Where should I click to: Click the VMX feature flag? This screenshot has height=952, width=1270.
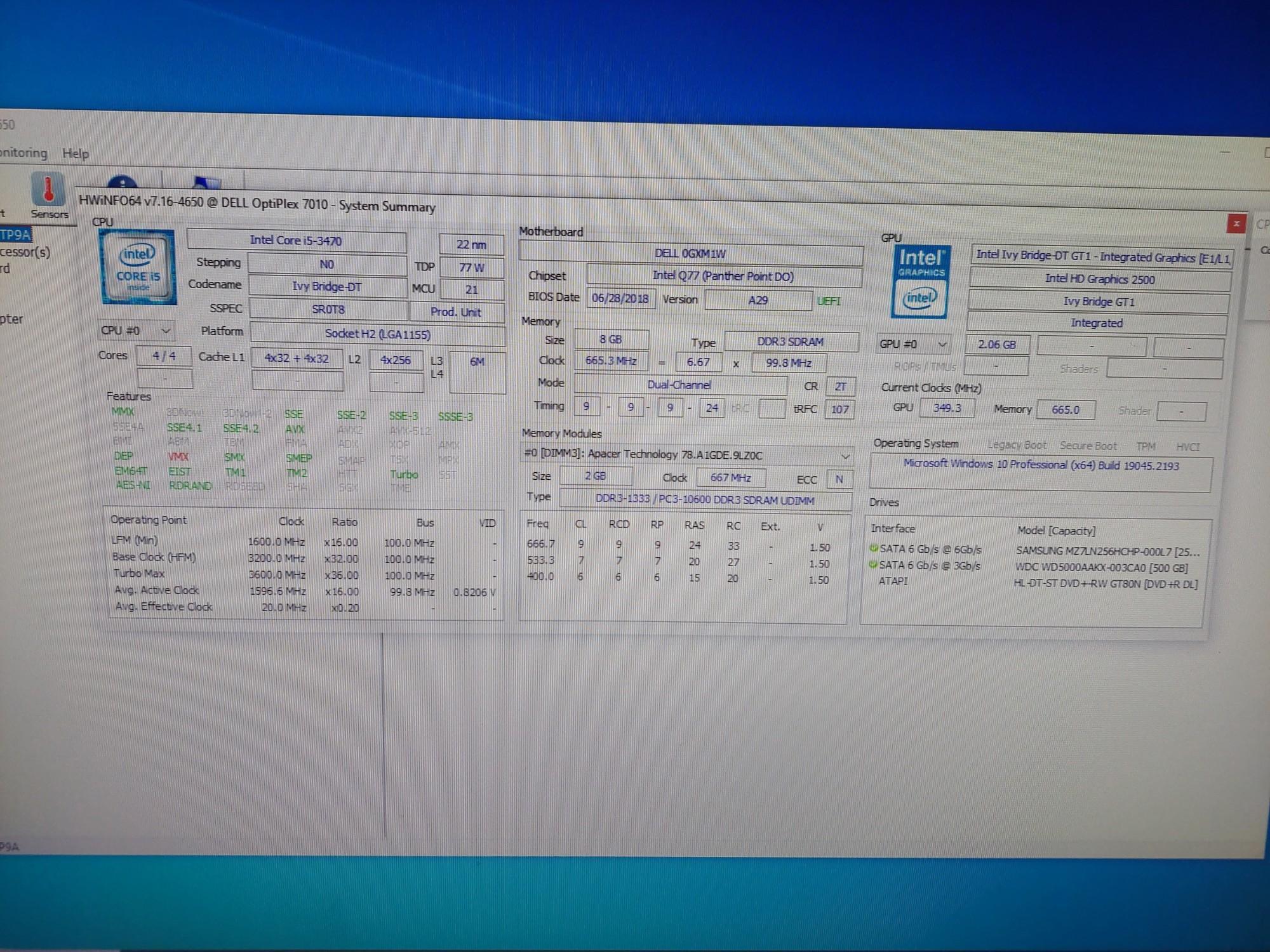pyautogui.click(x=178, y=457)
